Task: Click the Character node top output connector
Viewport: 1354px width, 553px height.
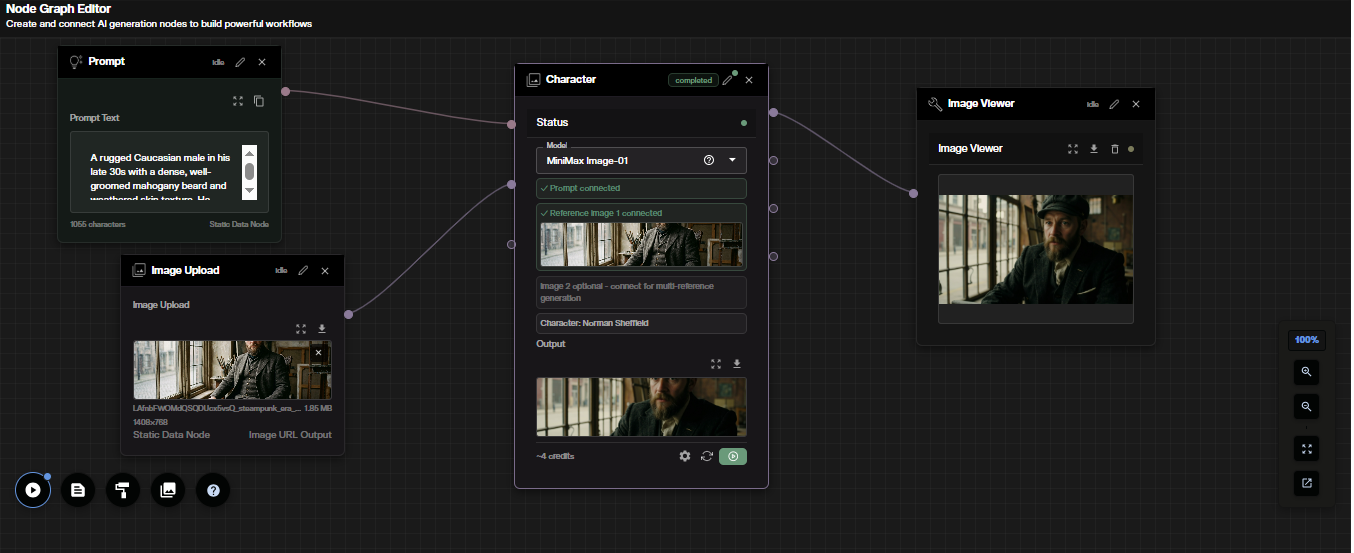Action: (x=773, y=112)
